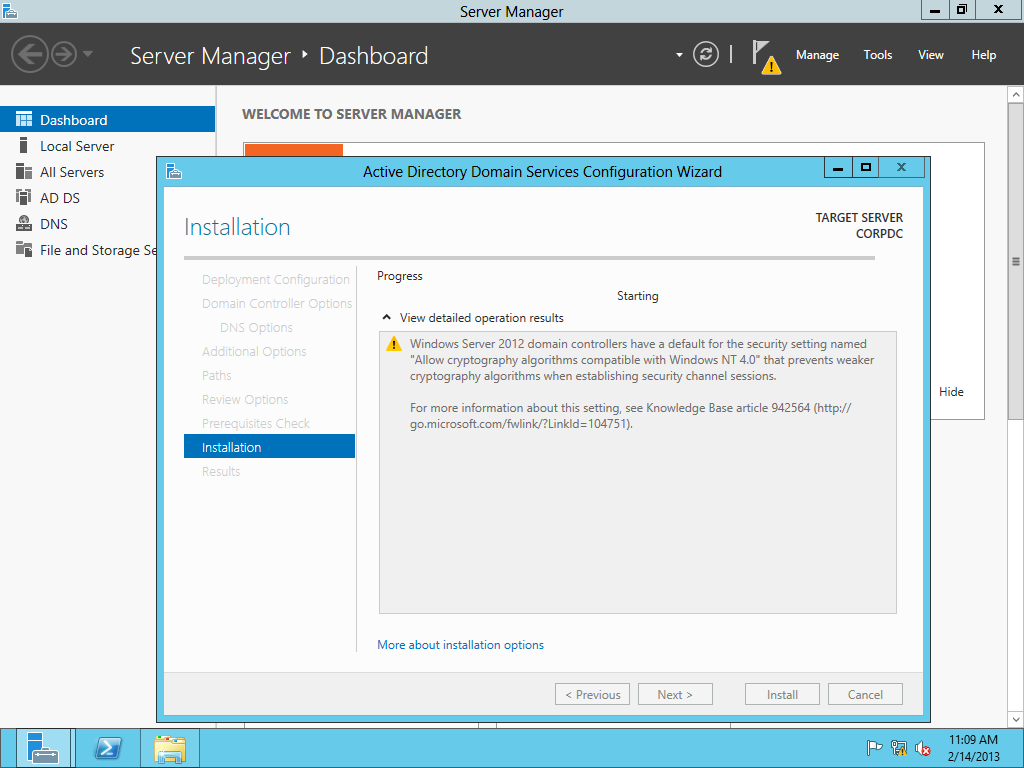Click Hide in the welcome tile
This screenshot has height=768, width=1024.
951,392
